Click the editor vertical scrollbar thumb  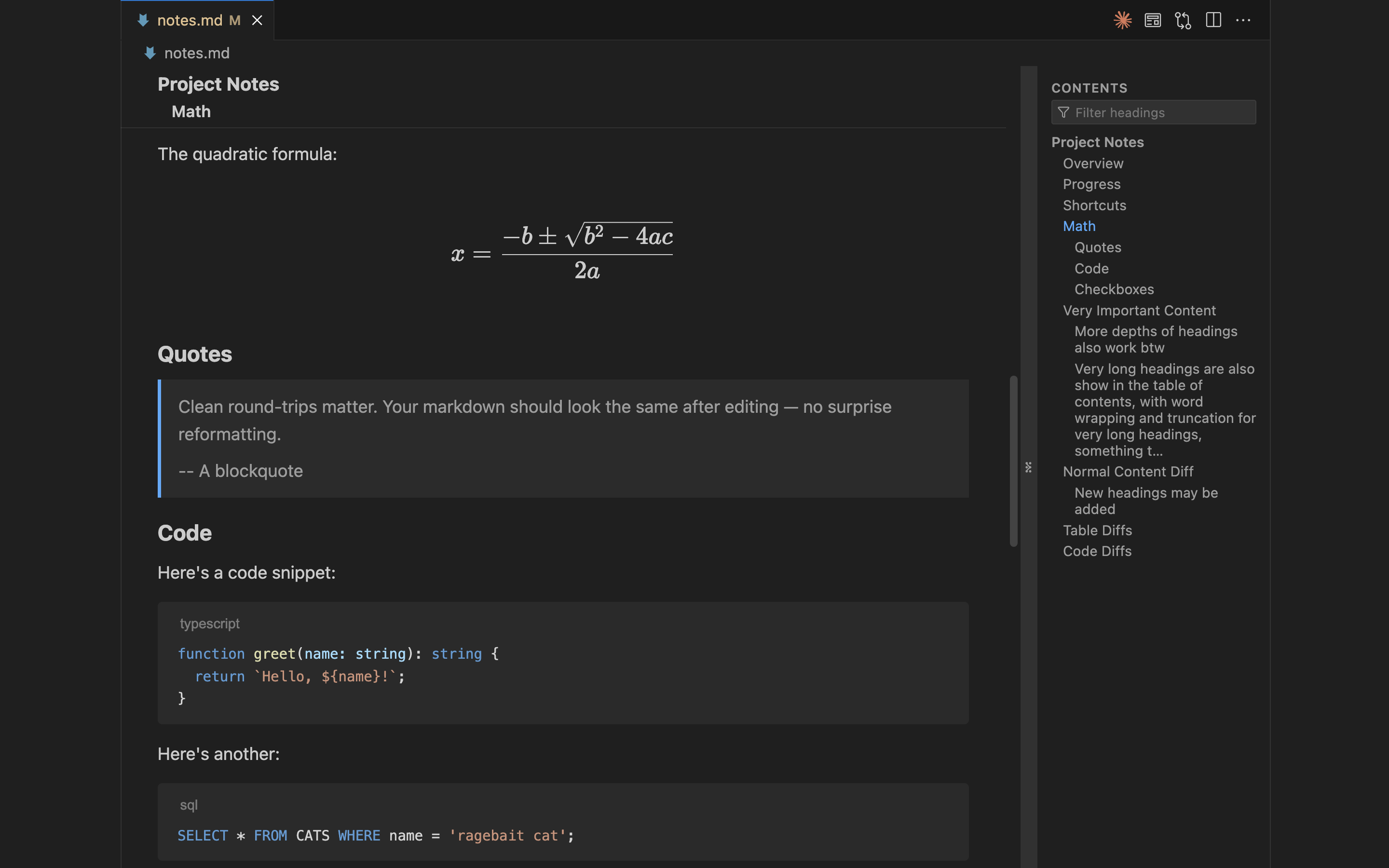coord(1014,461)
